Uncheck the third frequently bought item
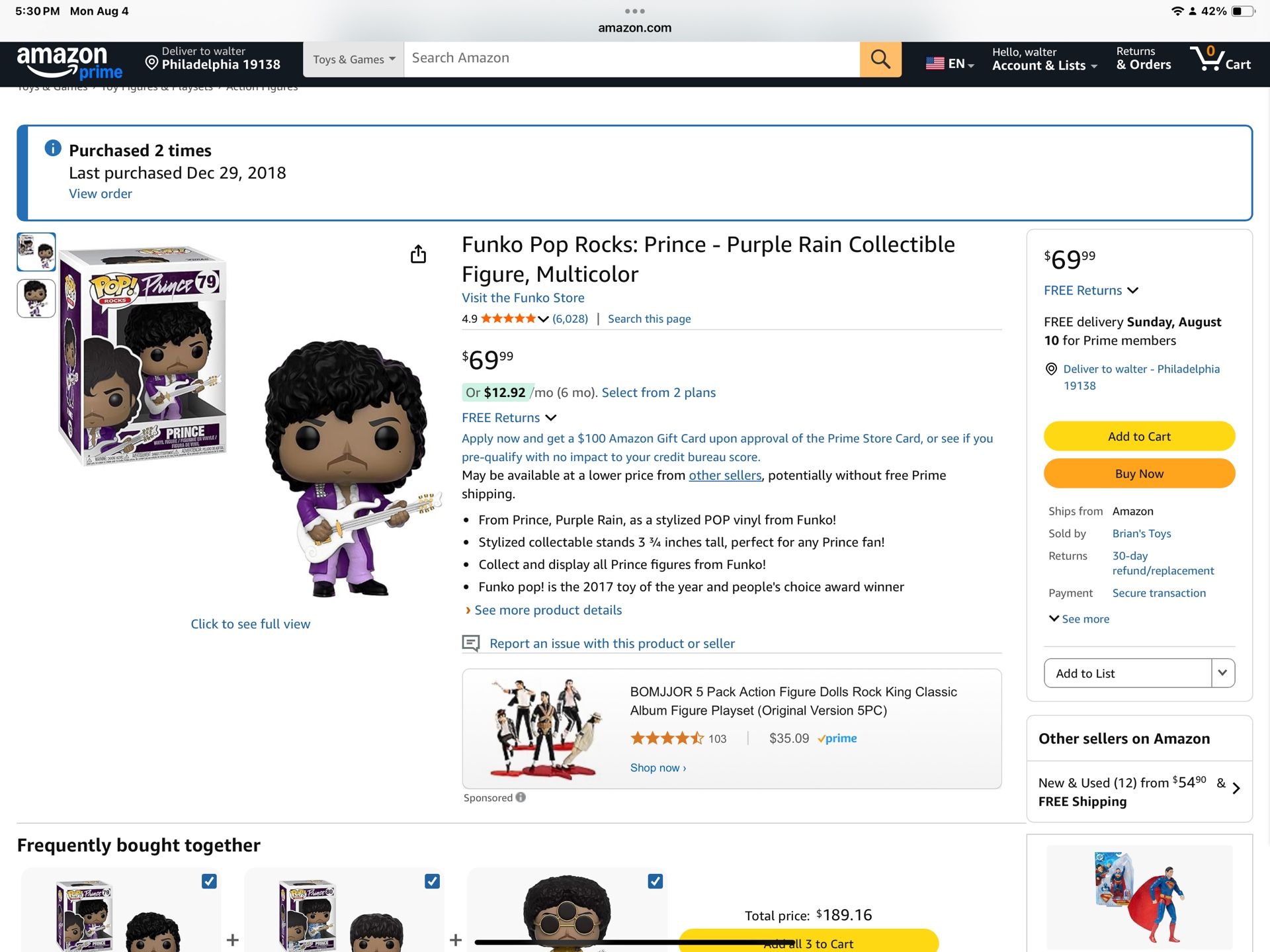This screenshot has width=1270, height=952. pos(655,881)
